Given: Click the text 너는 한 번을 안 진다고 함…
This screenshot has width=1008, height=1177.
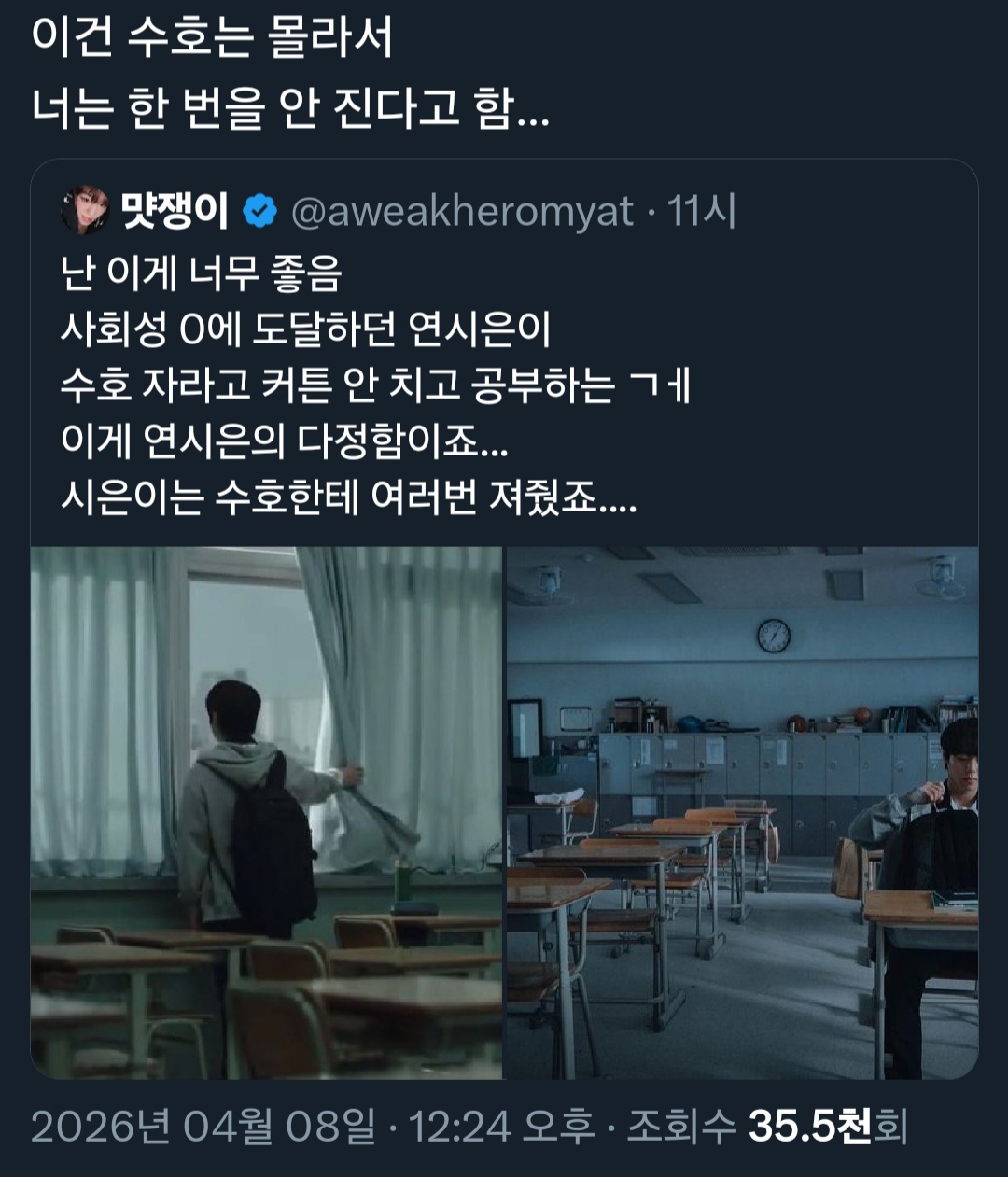Looking at the screenshot, I should coord(290,108).
